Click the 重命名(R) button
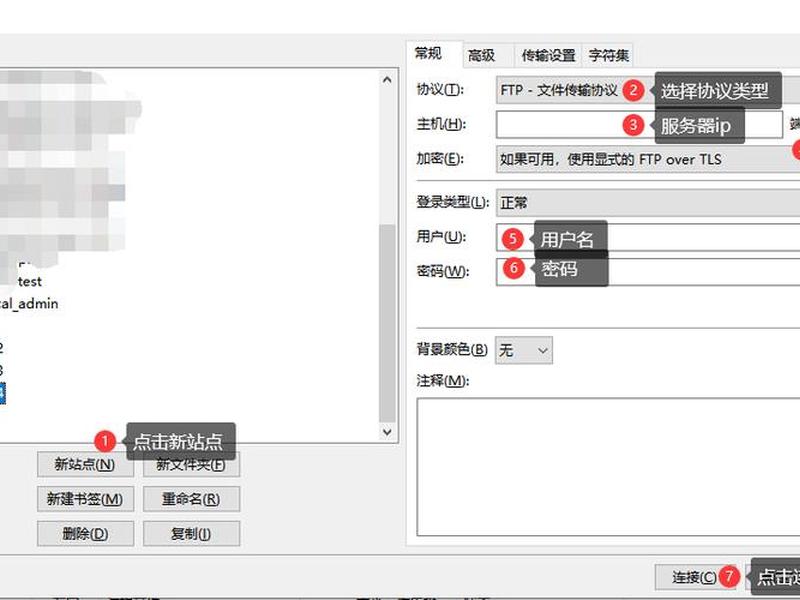The height and width of the screenshot is (600, 800). [x=191, y=499]
